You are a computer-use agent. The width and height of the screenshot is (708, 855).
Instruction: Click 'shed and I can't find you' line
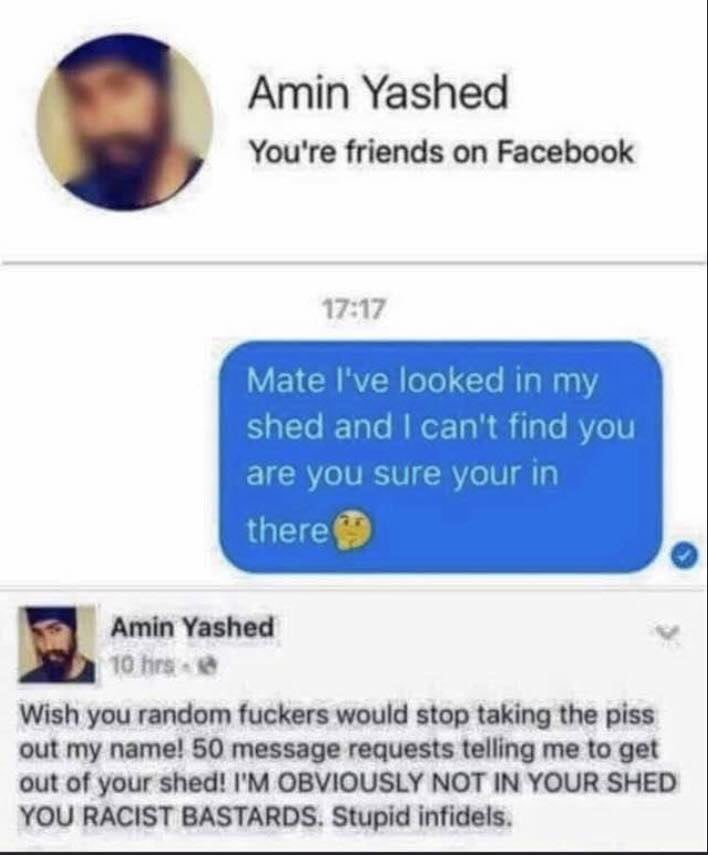point(441,427)
